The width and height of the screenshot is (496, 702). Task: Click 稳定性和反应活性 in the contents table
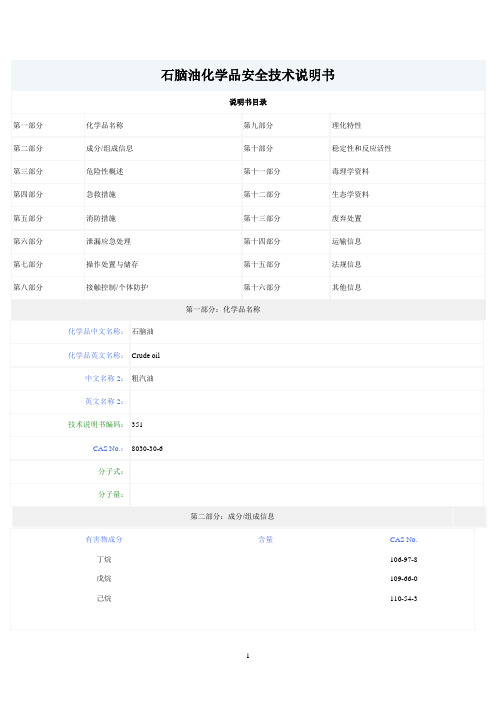[x=362, y=148]
